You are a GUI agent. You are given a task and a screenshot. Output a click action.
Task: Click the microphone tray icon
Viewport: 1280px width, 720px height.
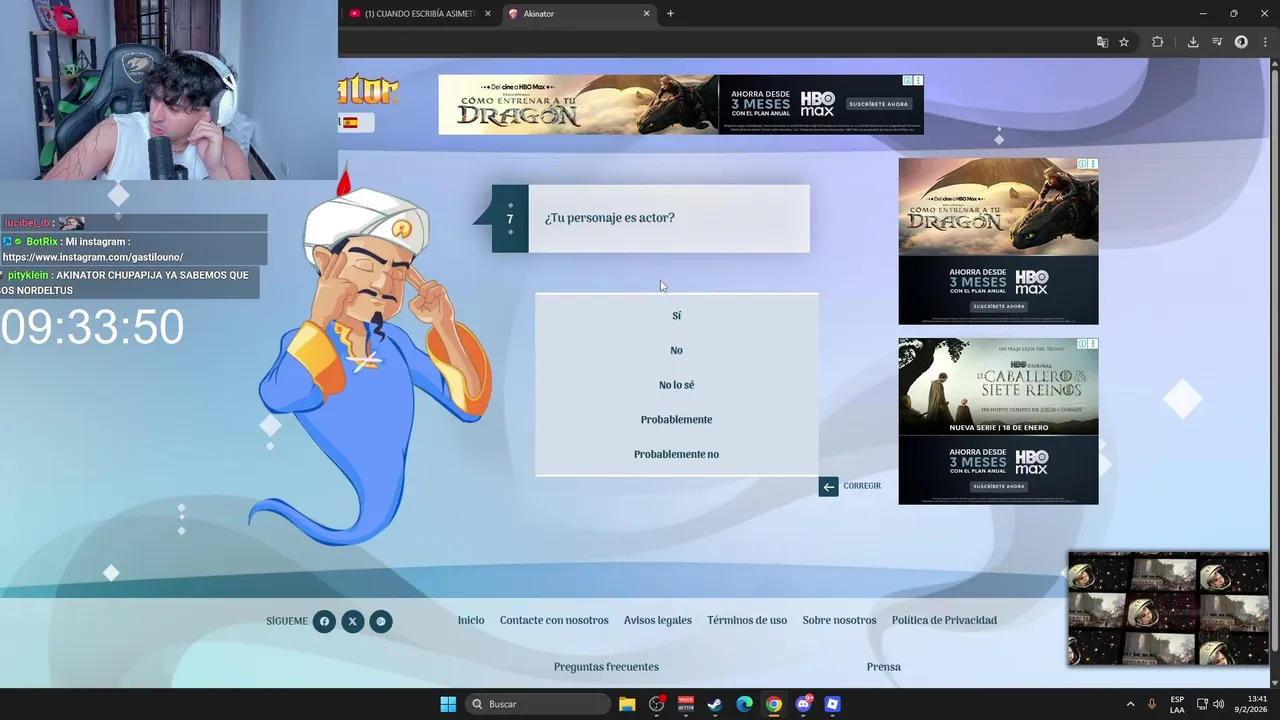coord(1152,704)
